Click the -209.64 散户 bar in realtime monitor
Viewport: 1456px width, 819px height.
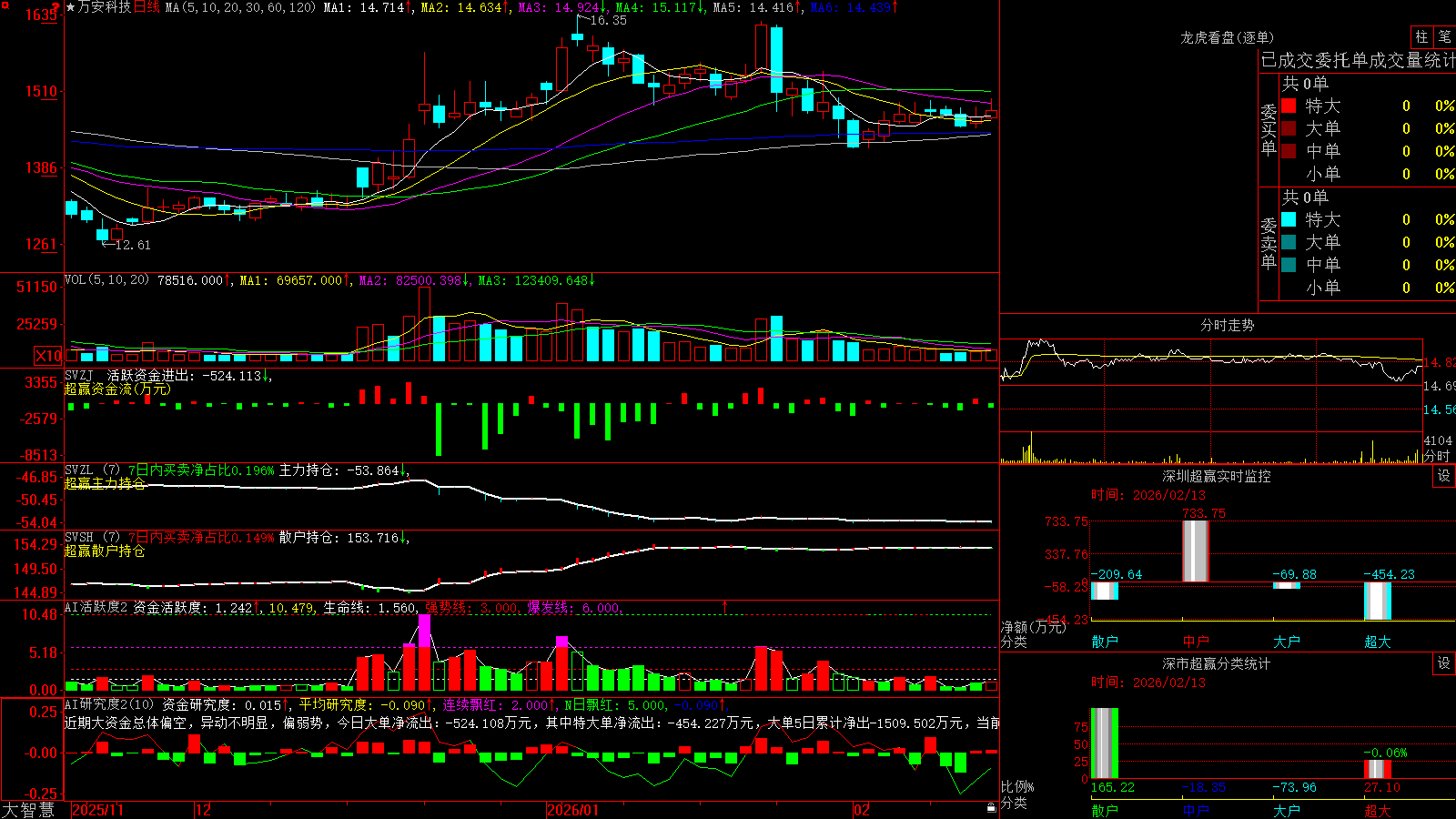[1105, 591]
